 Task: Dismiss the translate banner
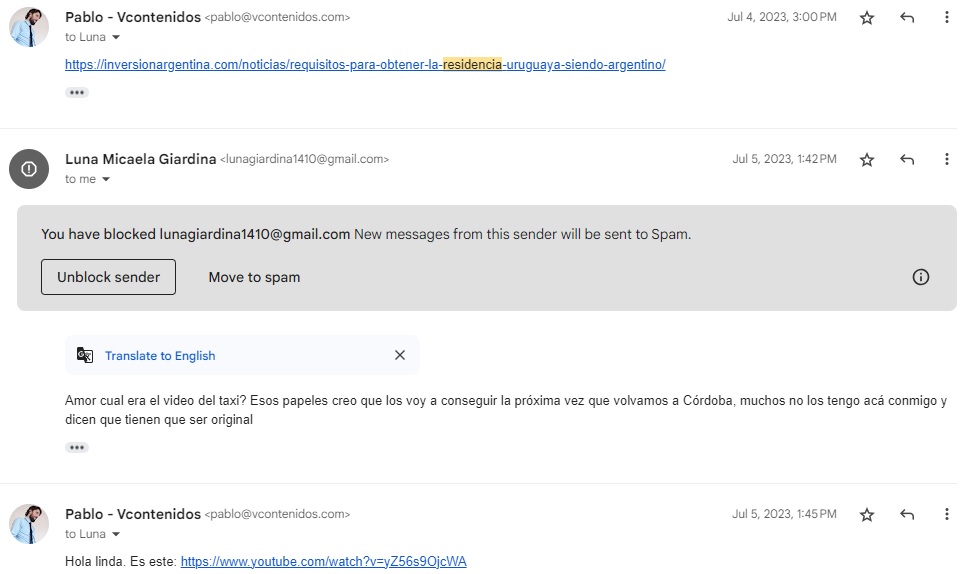point(400,355)
